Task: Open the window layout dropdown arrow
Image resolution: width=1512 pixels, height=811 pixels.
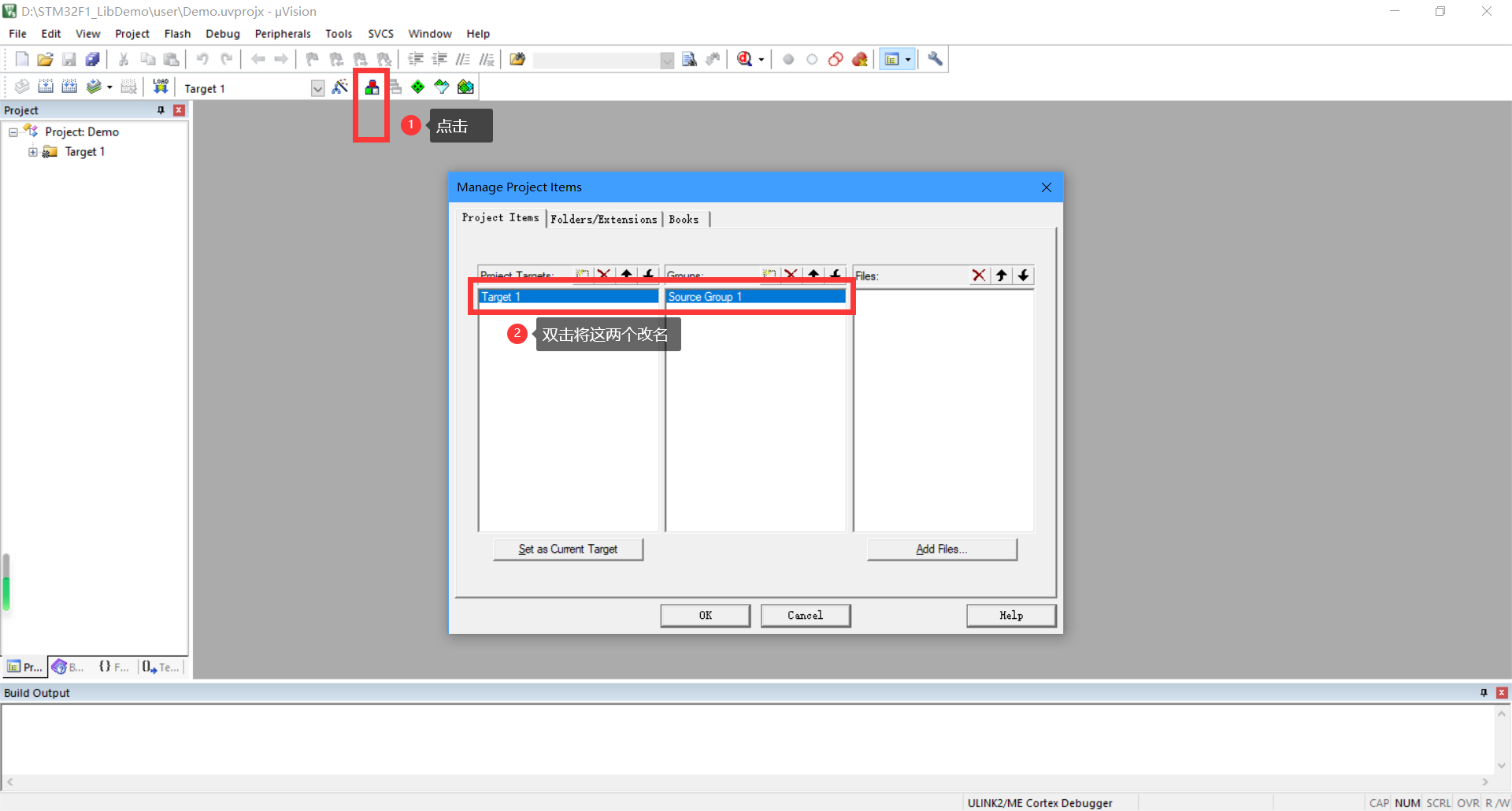Action: (x=908, y=60)
